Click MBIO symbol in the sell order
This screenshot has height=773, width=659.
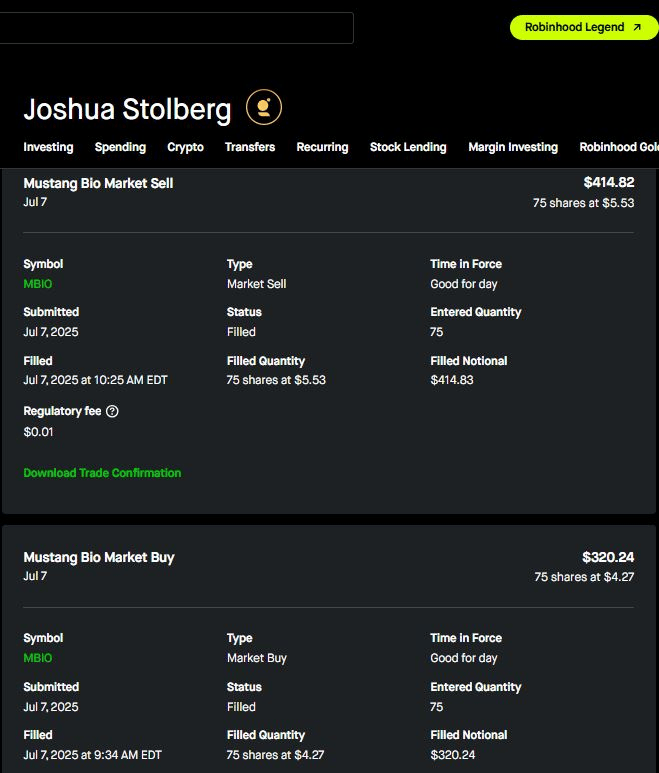(x=37, y=284)
